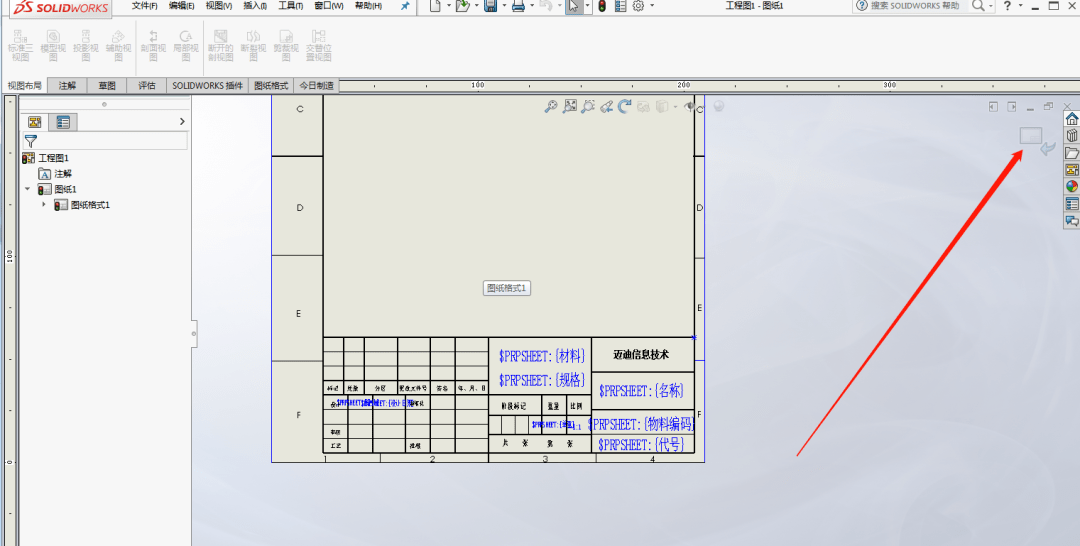Viewport: 1080px width, 546px height.
Task: Click the Rebuild traffic light icon
Action: pyautogui.click(x=602, y=6)
